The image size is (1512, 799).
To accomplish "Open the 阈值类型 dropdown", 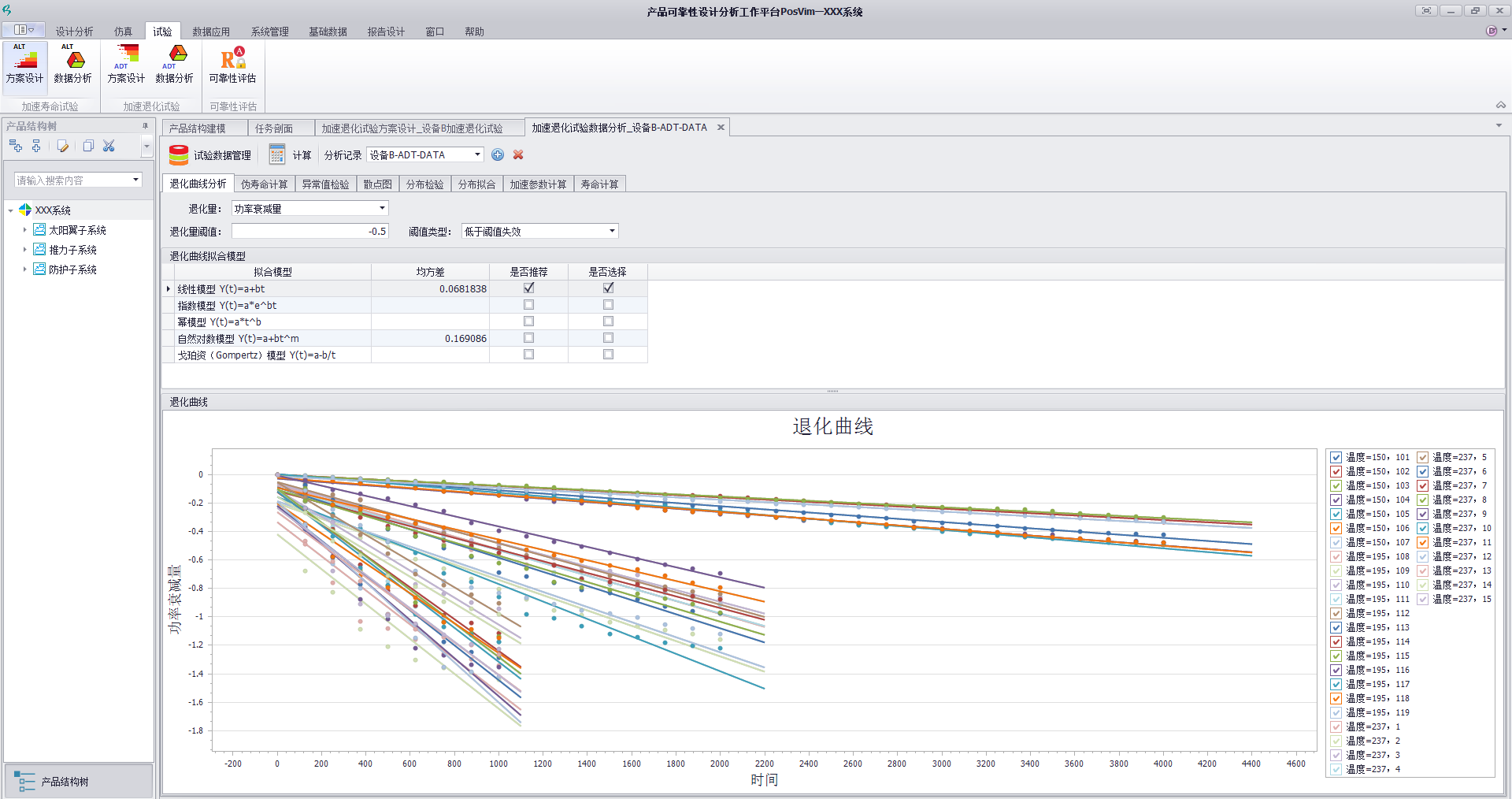I will click(x=612, y=232).
